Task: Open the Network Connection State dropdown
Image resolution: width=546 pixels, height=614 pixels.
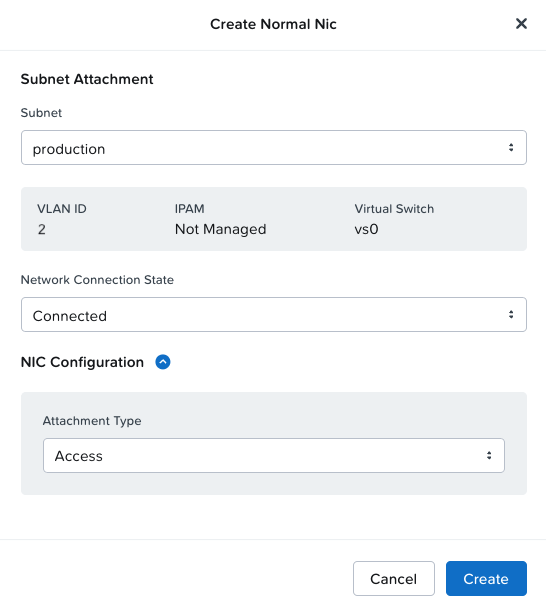Action: 274,314
